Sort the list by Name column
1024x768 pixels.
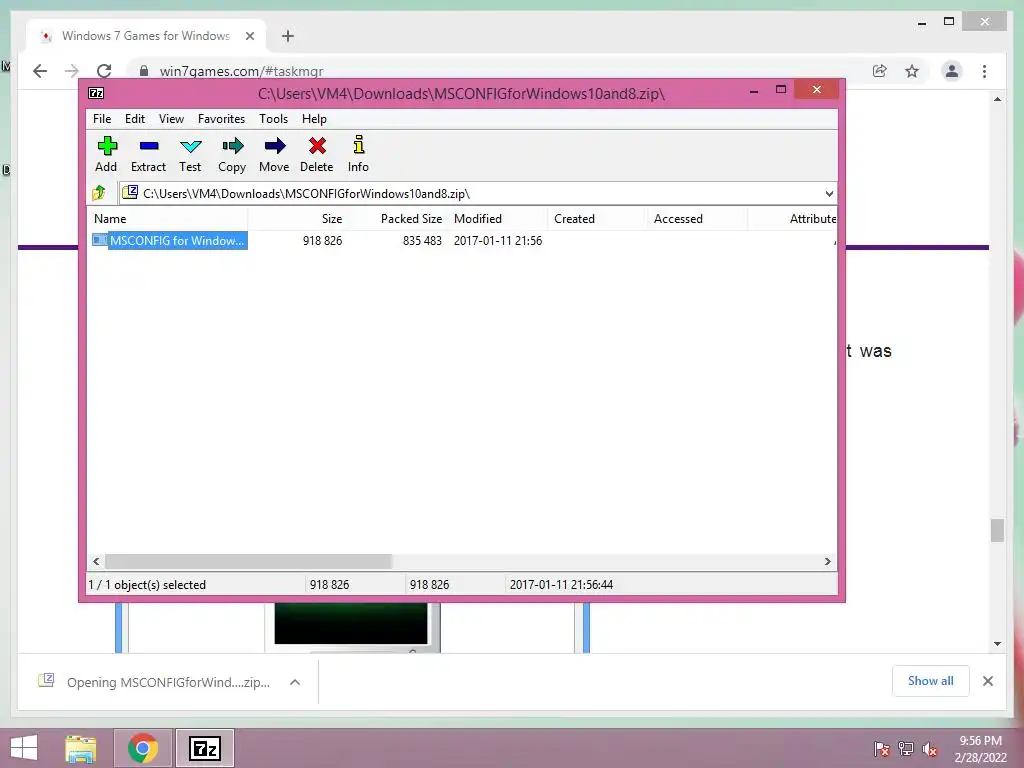pos(168,219)
